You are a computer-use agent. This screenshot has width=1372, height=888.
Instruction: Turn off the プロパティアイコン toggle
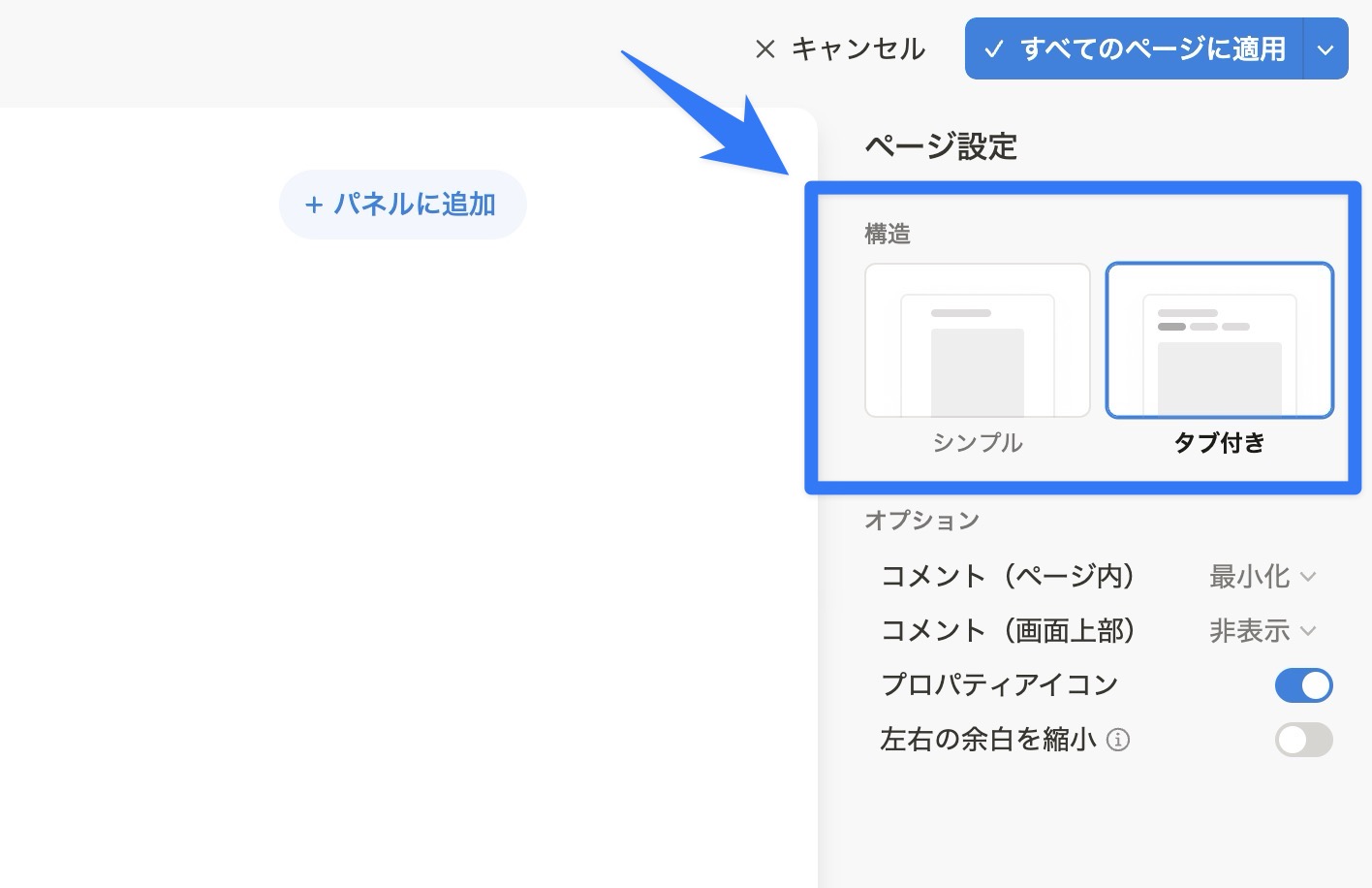click(x=1303, y=685)
